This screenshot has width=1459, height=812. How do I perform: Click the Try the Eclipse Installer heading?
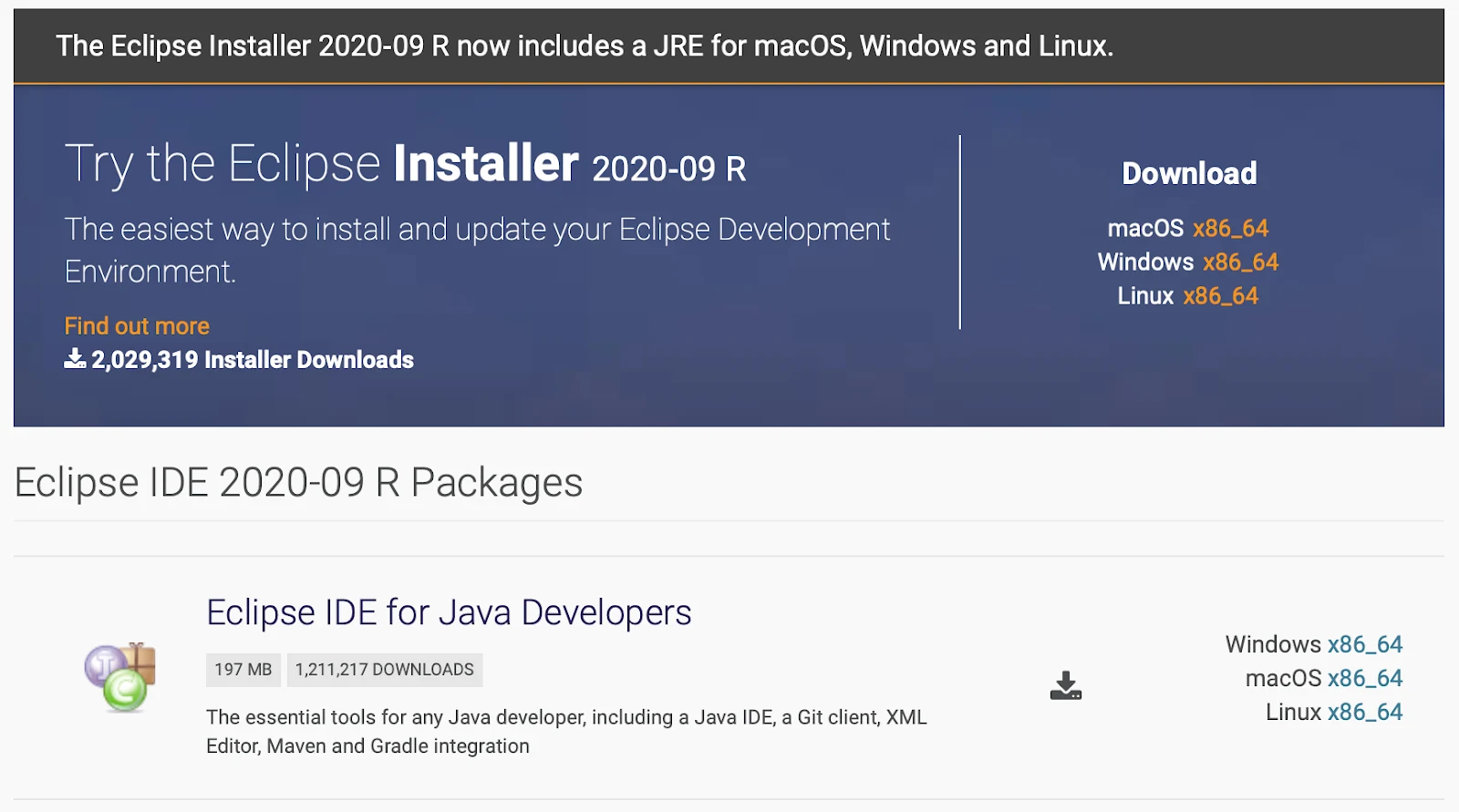pyautogui.click(x=405, y=164)
